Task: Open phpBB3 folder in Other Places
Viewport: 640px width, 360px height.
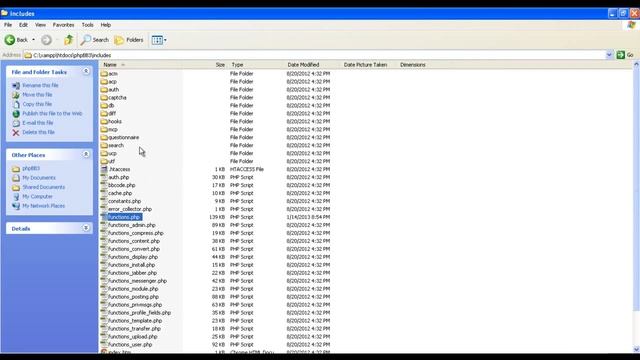Action: coord(31,168)
